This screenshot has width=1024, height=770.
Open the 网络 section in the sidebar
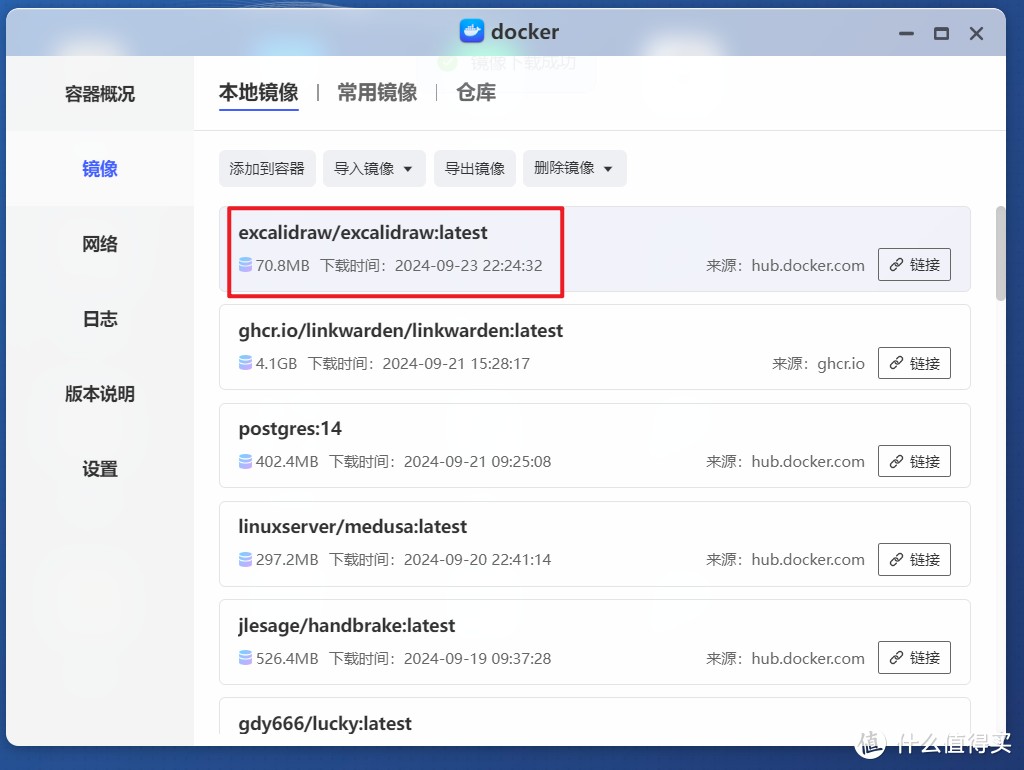(99, 243)
